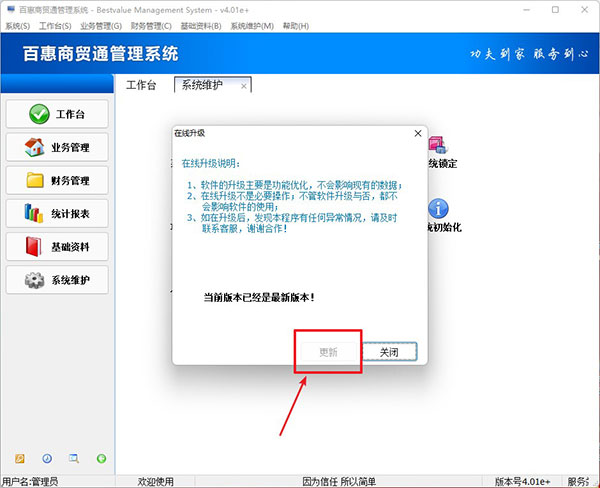Click the 百惠商贸通管理系统 banner title

(x=101, y=54)
